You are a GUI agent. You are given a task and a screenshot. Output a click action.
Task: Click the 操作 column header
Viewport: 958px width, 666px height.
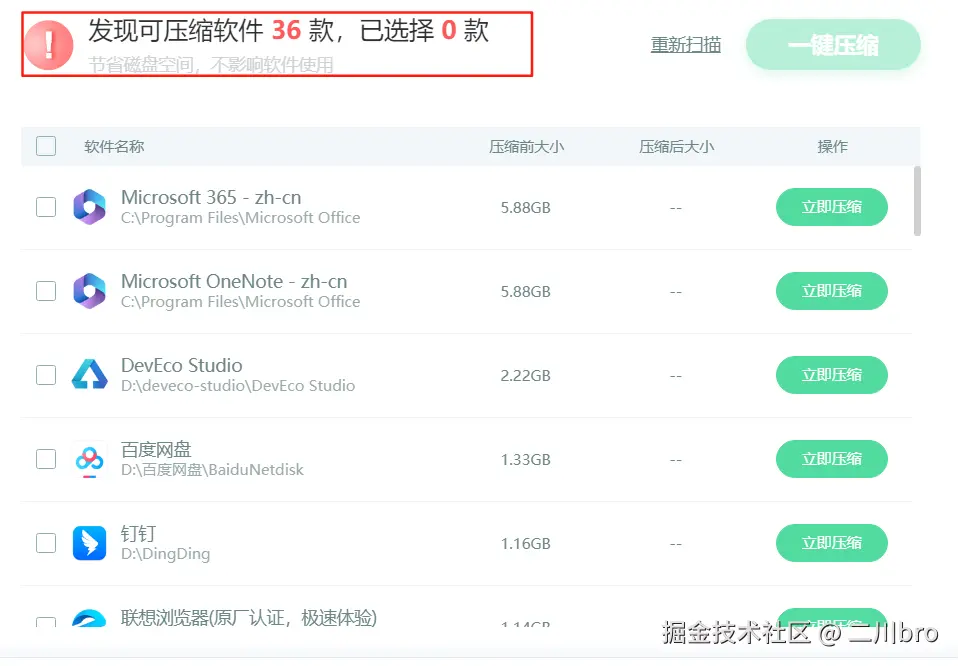(x=832, y=147)
